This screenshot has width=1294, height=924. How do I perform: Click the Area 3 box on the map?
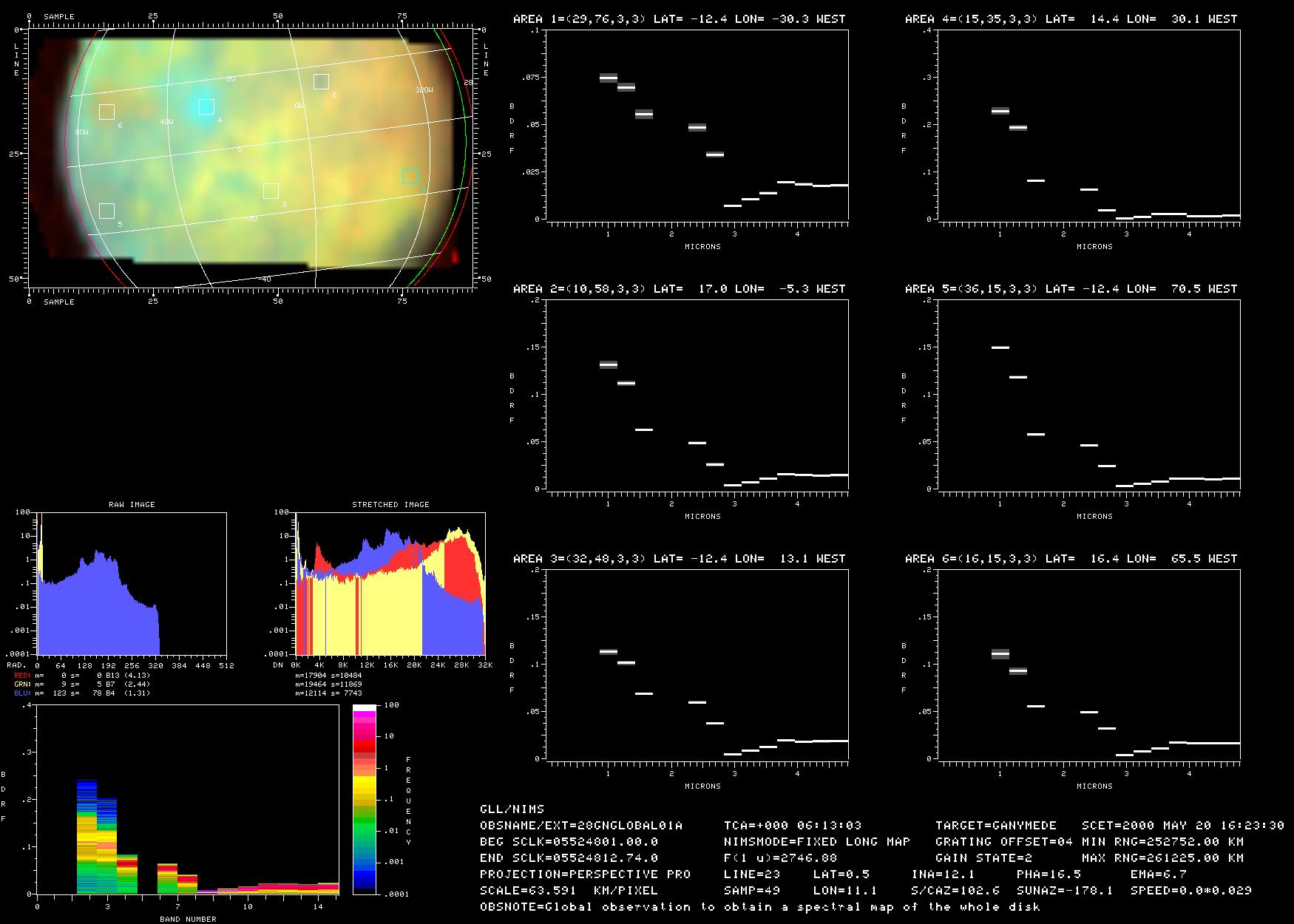click(x=271, y=191)
